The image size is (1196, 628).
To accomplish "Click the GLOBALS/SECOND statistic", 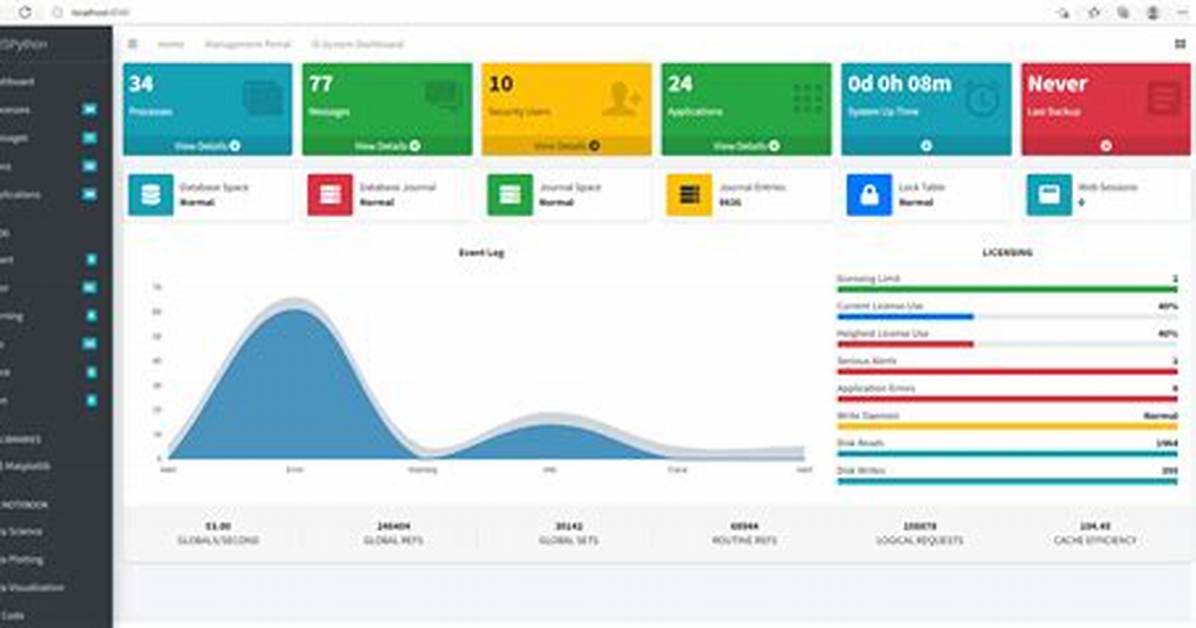I will point(218,533).
